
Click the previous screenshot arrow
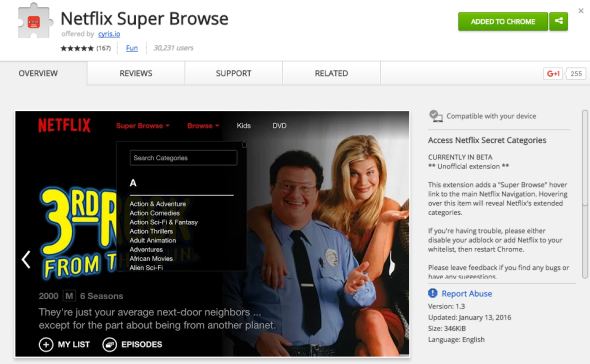click(26, 259)
